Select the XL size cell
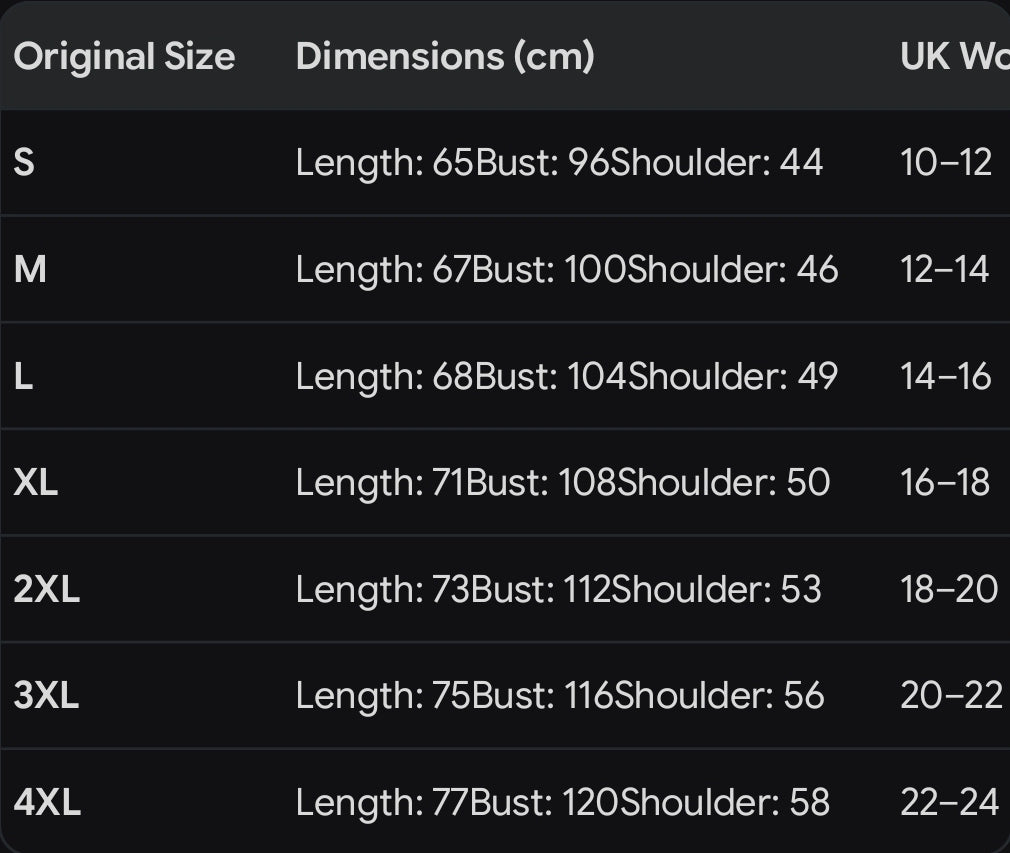Viewport: 1010px width, 853px height. pos(35,482)
